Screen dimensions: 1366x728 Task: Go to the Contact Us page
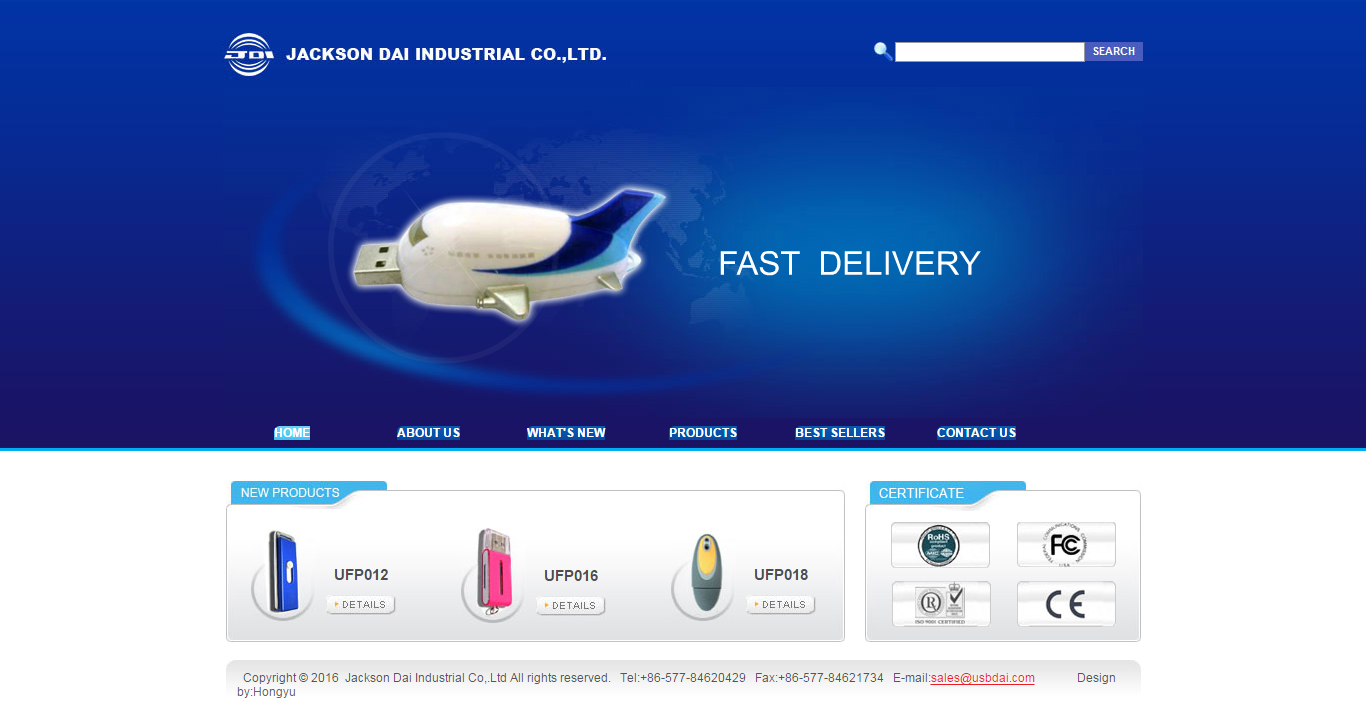point(976,433)
